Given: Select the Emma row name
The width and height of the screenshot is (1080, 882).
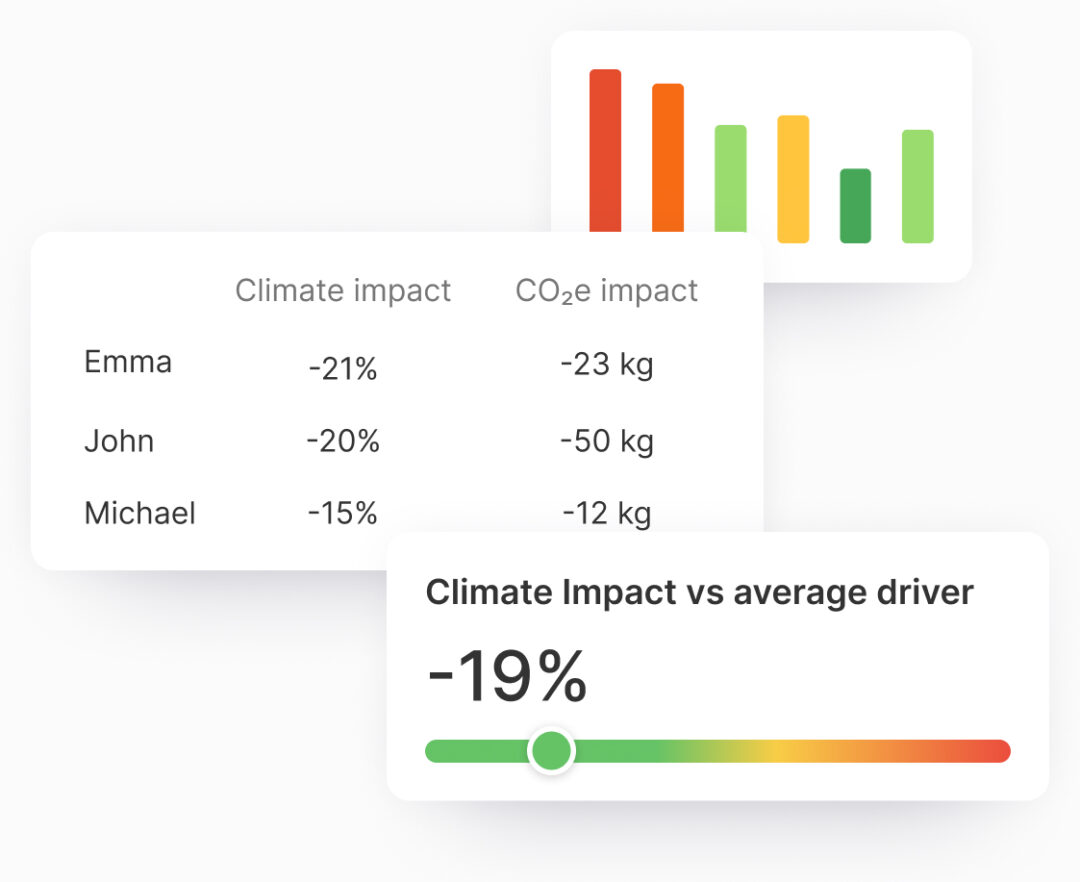Looking at the screenshot, I should coord(128,361).
